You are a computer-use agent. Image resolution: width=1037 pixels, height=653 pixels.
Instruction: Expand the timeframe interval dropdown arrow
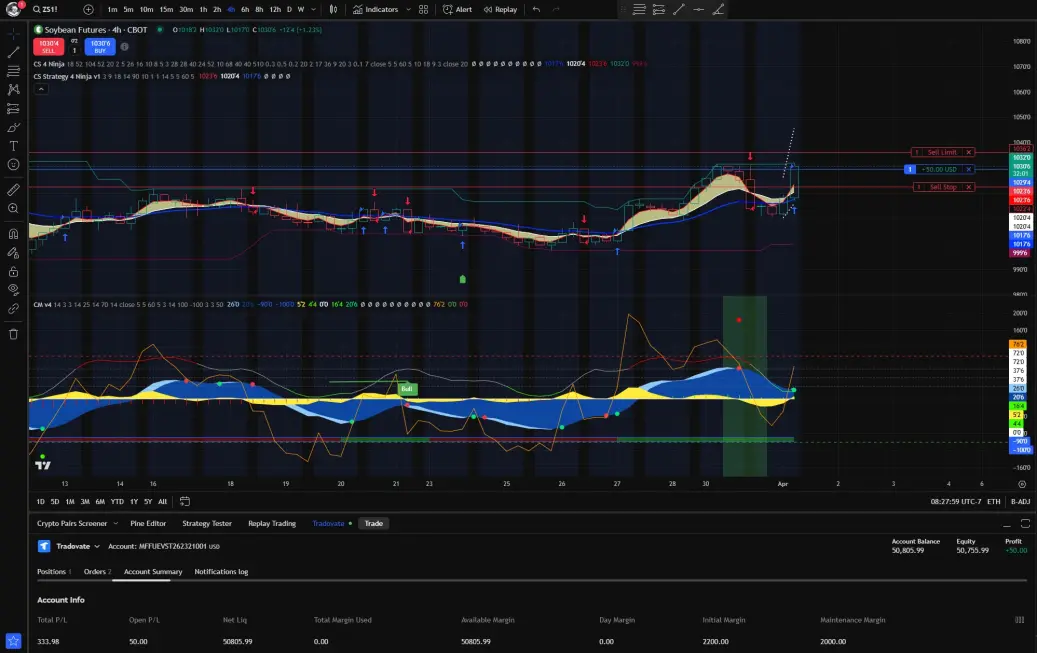point(313,9)
